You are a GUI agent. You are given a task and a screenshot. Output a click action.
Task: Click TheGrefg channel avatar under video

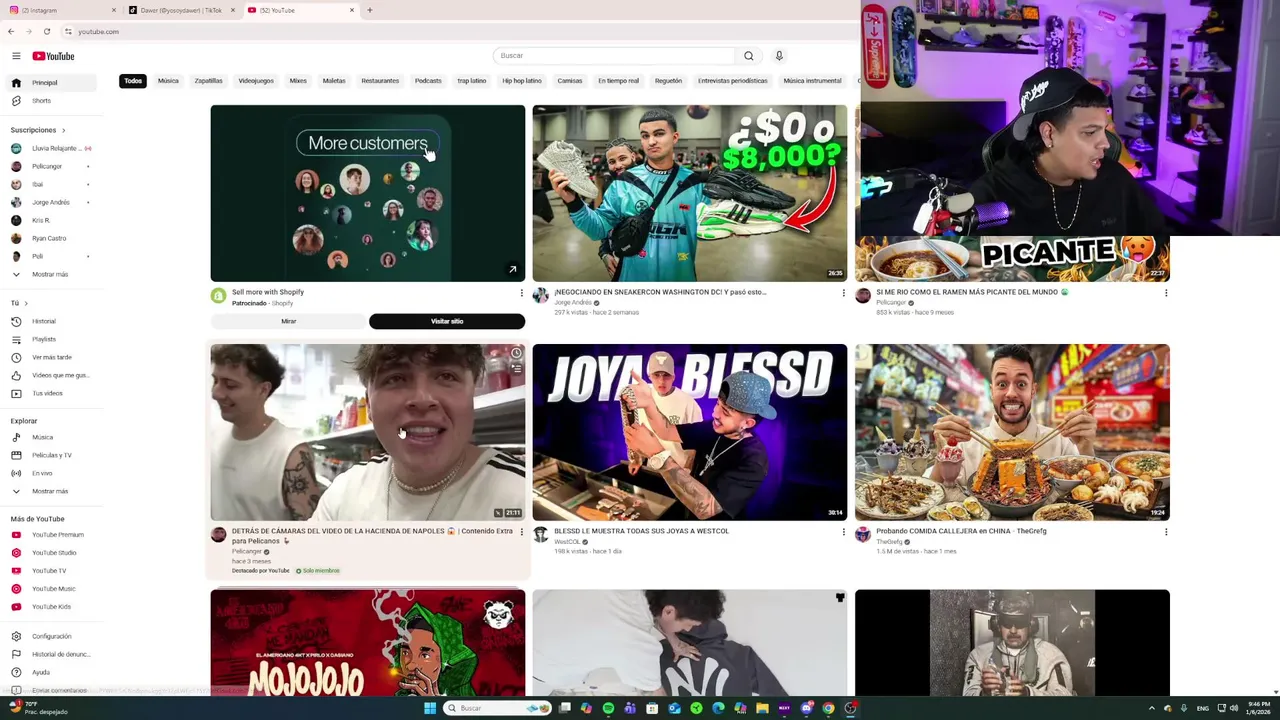863,535
